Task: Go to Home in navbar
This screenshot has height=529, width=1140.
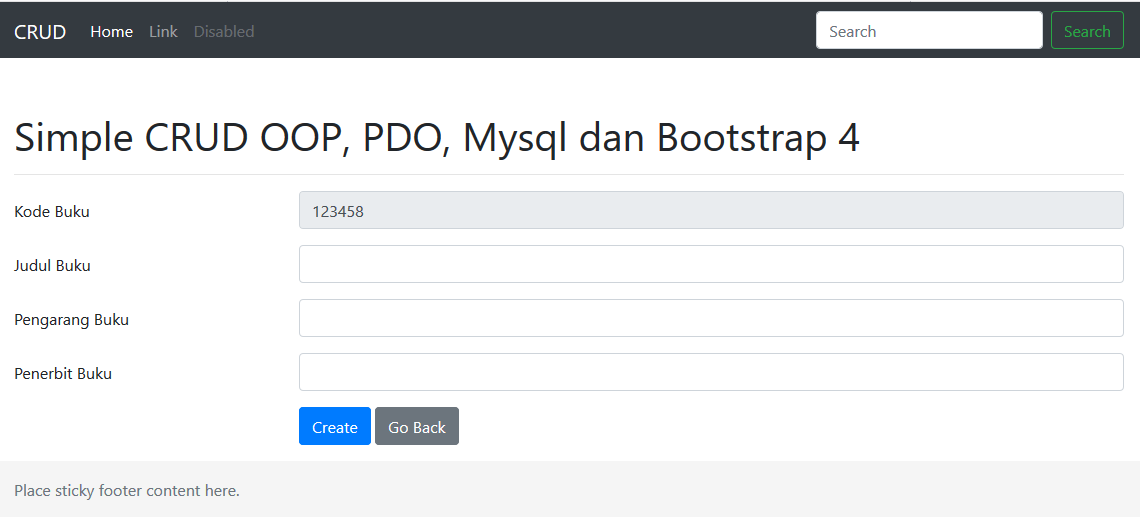Action: click(x=111, y=31)
